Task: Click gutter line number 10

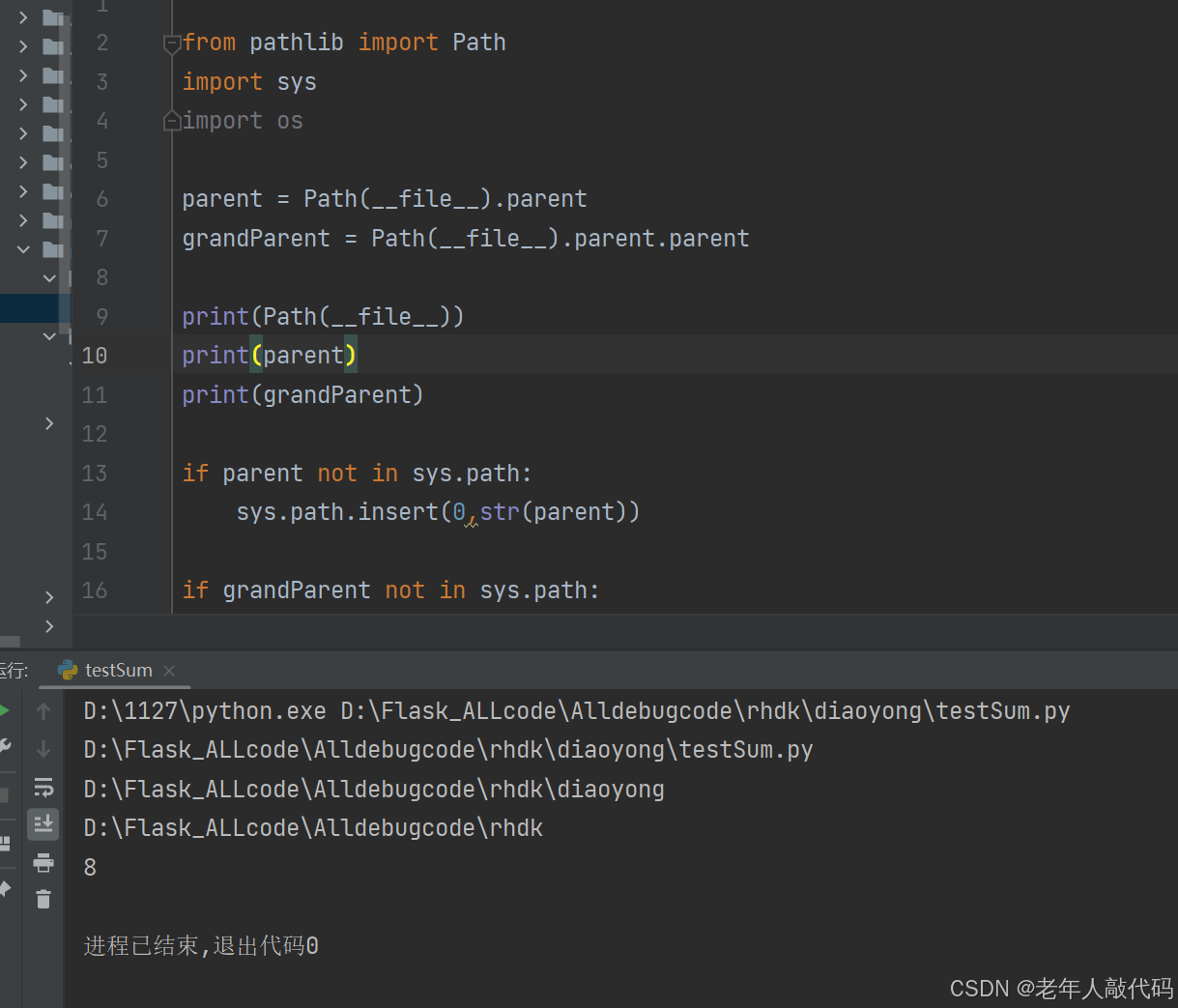Action: [95, 356]
